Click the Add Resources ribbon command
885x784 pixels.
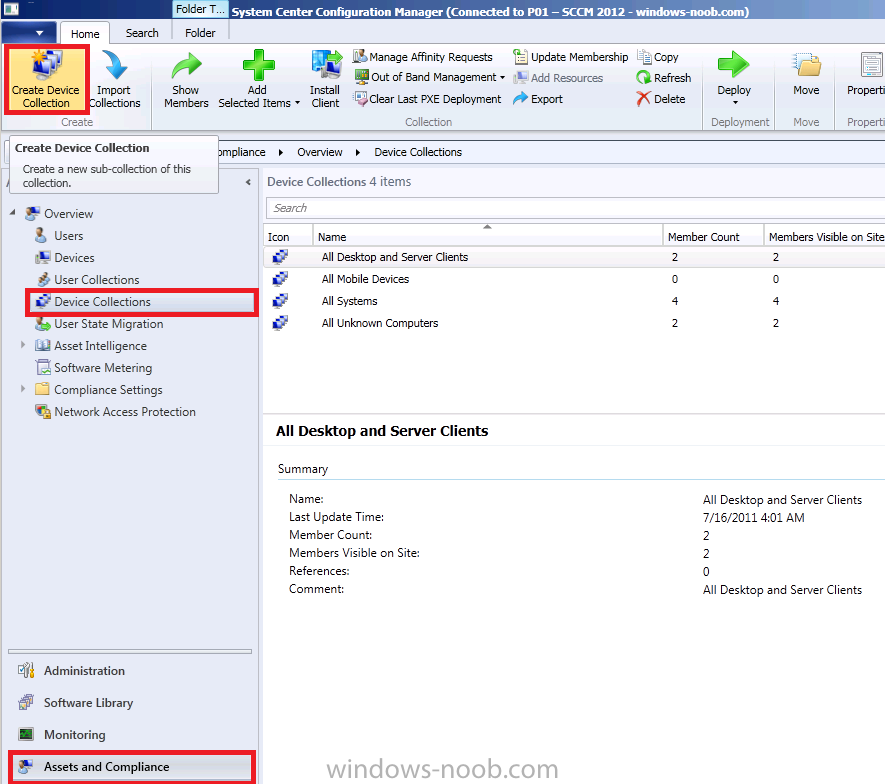point(558,78)
